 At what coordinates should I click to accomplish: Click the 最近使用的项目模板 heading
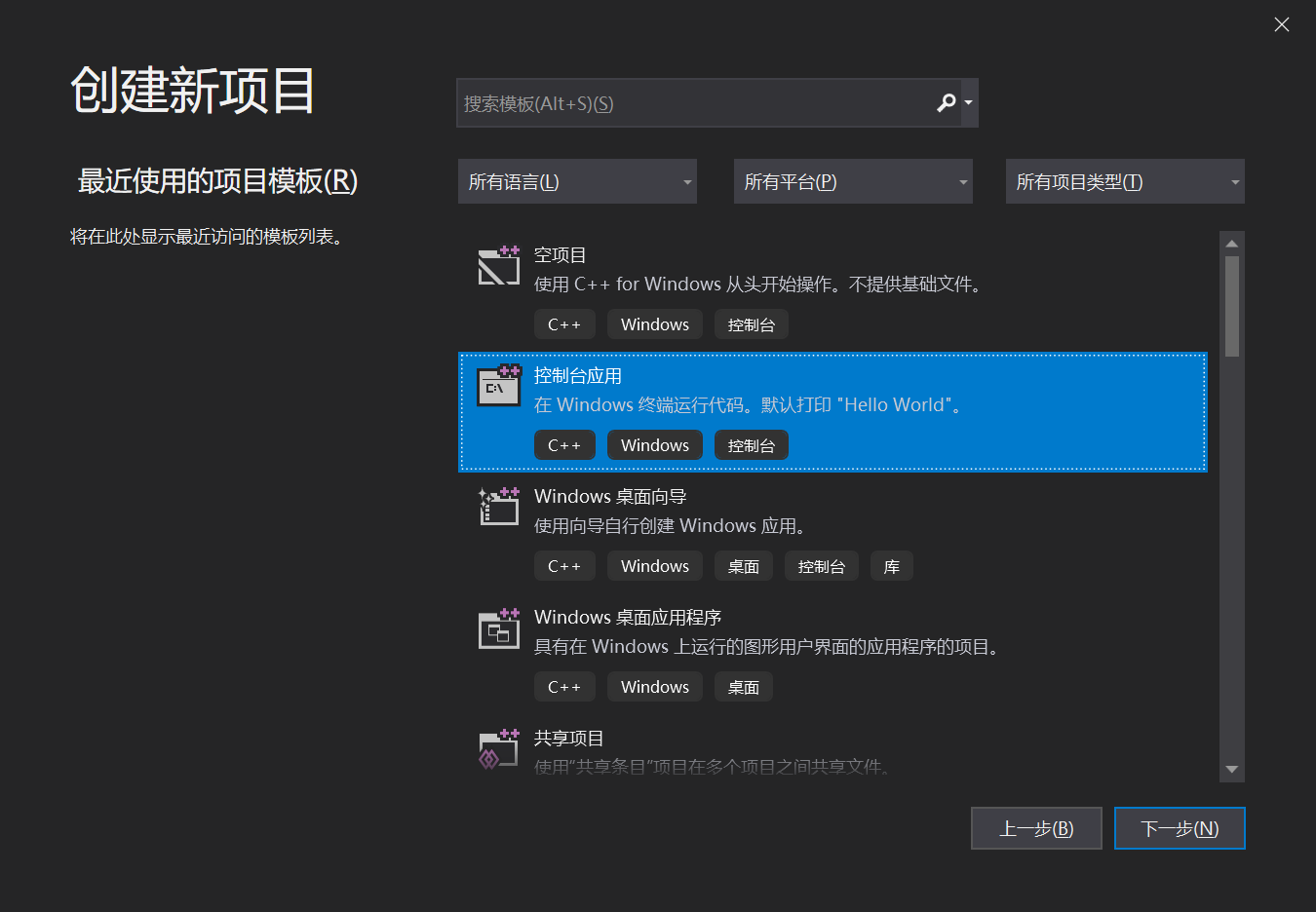[217, 180]
